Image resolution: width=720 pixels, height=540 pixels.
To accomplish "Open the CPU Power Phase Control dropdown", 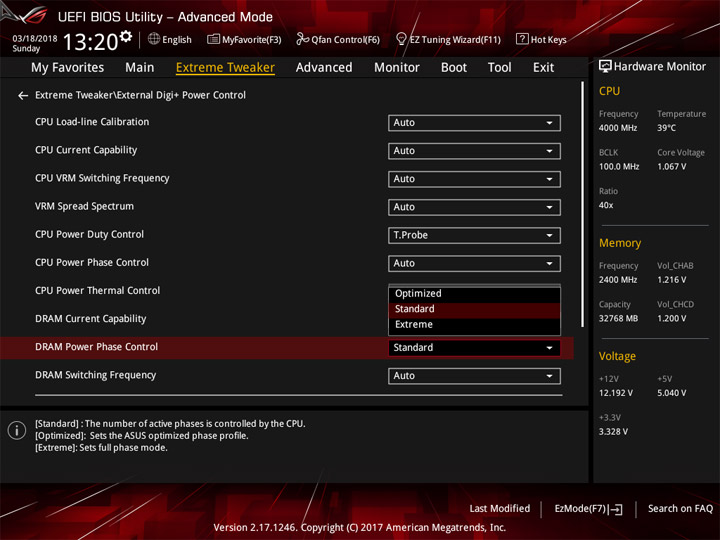I will click(474, 264).
